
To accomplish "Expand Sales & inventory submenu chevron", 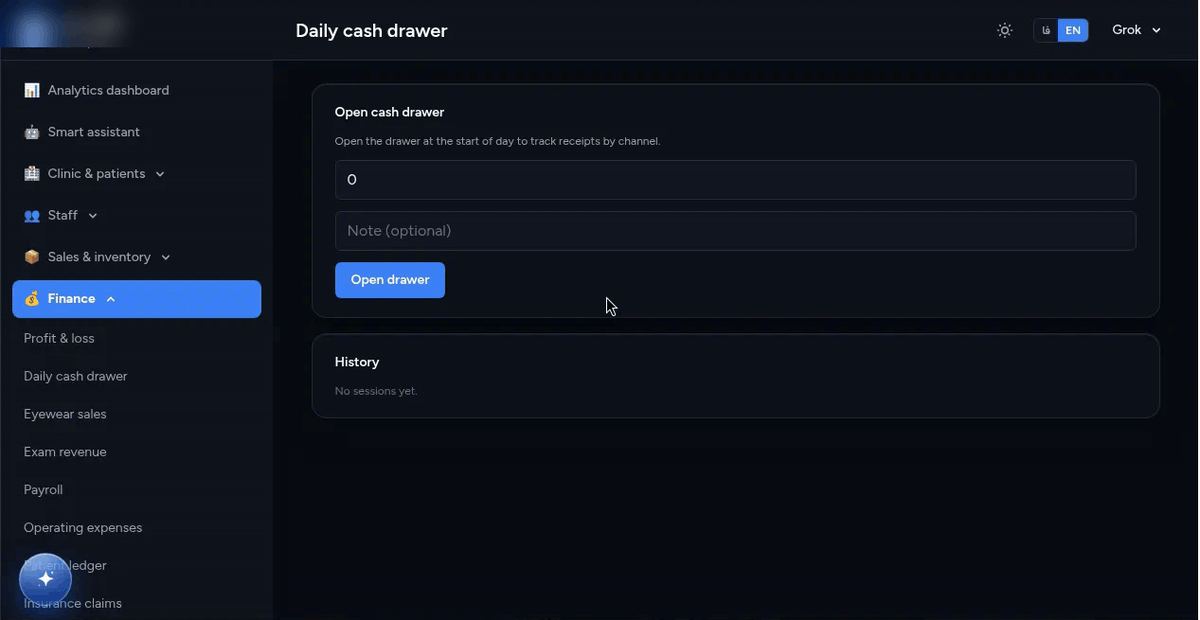I will [166, 257].
